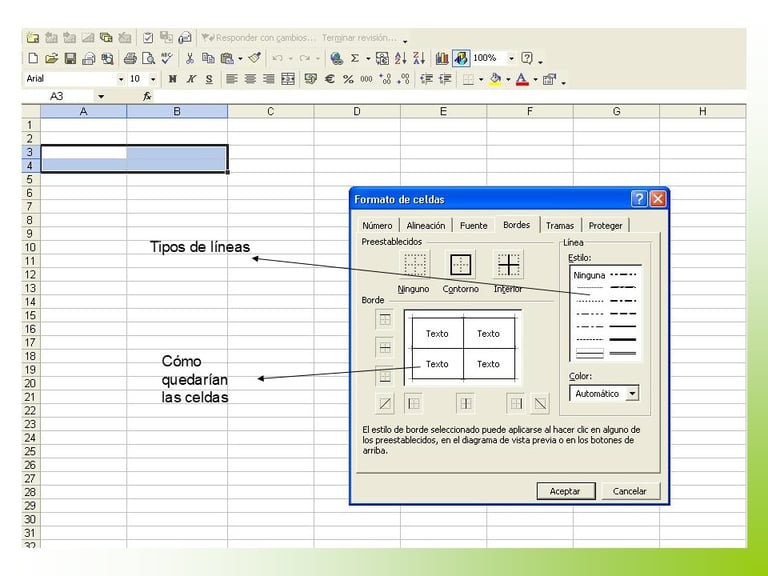Click the AutoSum sigma icon
The image size is (768, 576).
[355, 58]
